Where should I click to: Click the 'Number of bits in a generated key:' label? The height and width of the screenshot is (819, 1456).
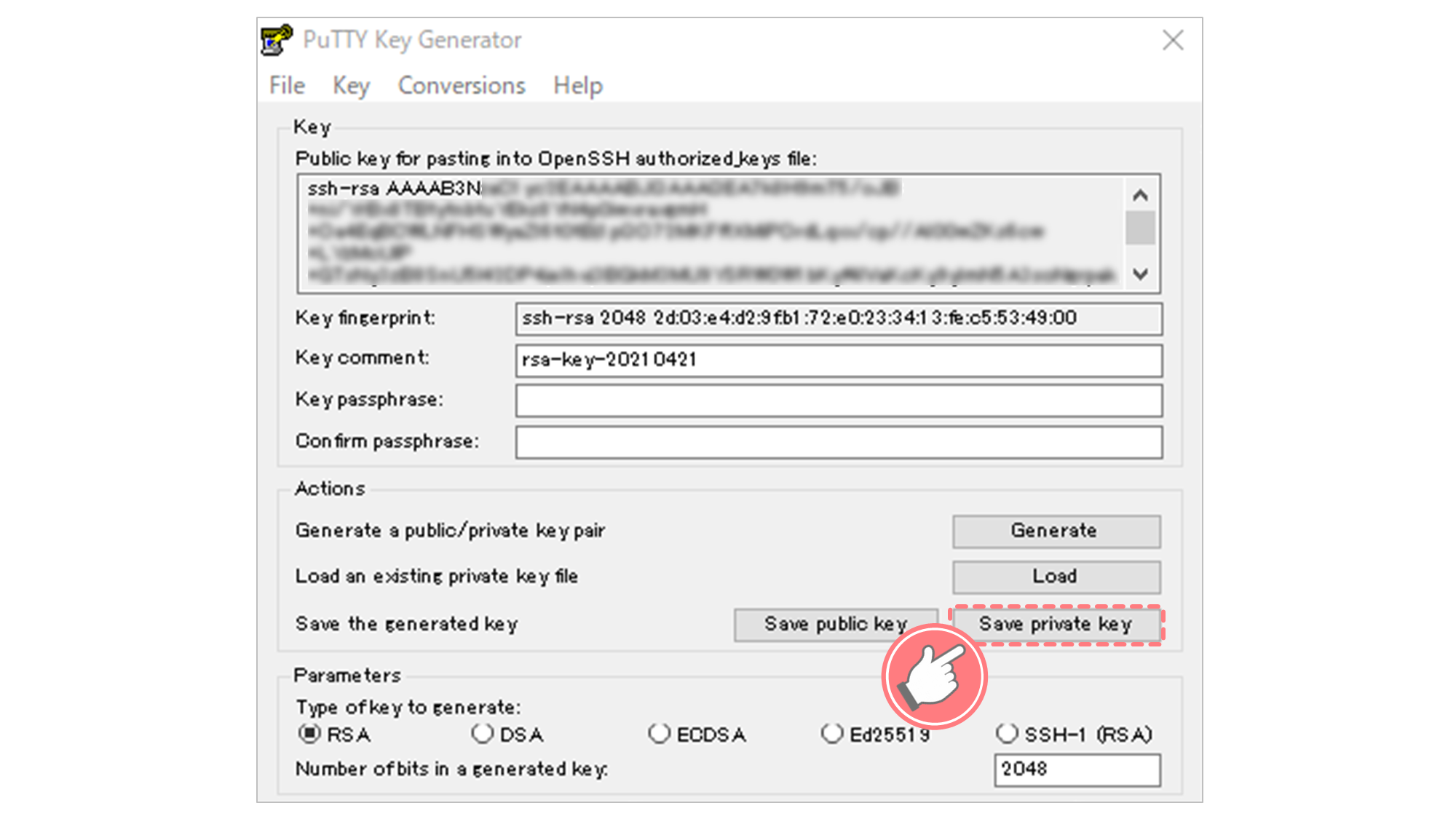[x=451, y=769]
